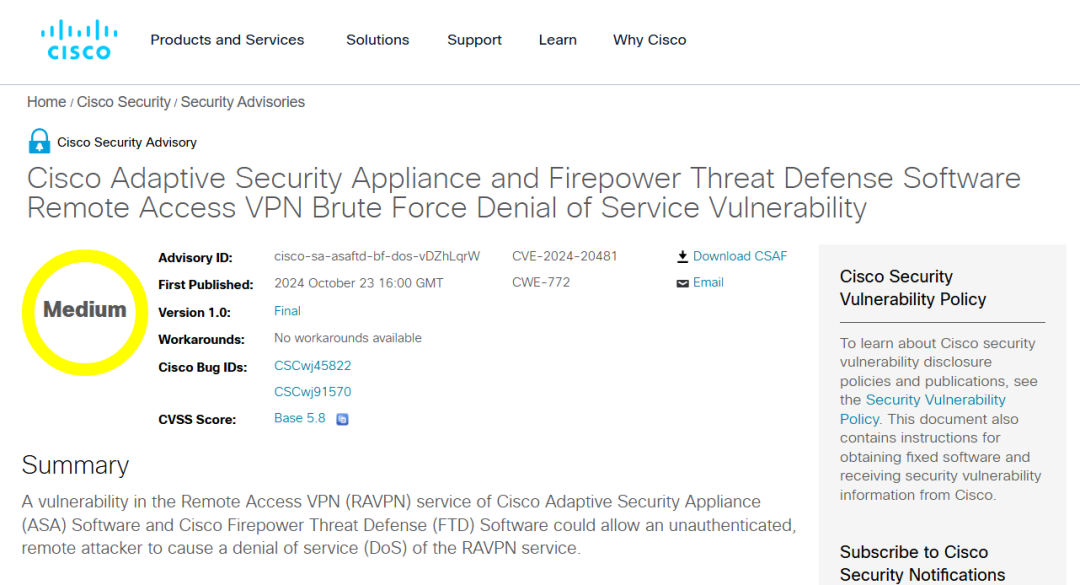Click the yellow Medium severity badge
This screenshot has width=1080, height=585.
coord(85,312)
